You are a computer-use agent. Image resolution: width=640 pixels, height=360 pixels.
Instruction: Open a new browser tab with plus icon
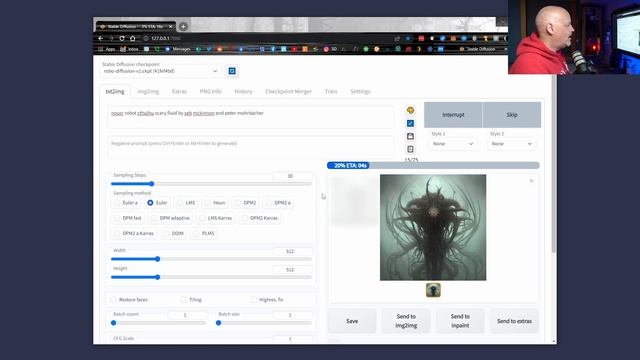pos(183,27)
